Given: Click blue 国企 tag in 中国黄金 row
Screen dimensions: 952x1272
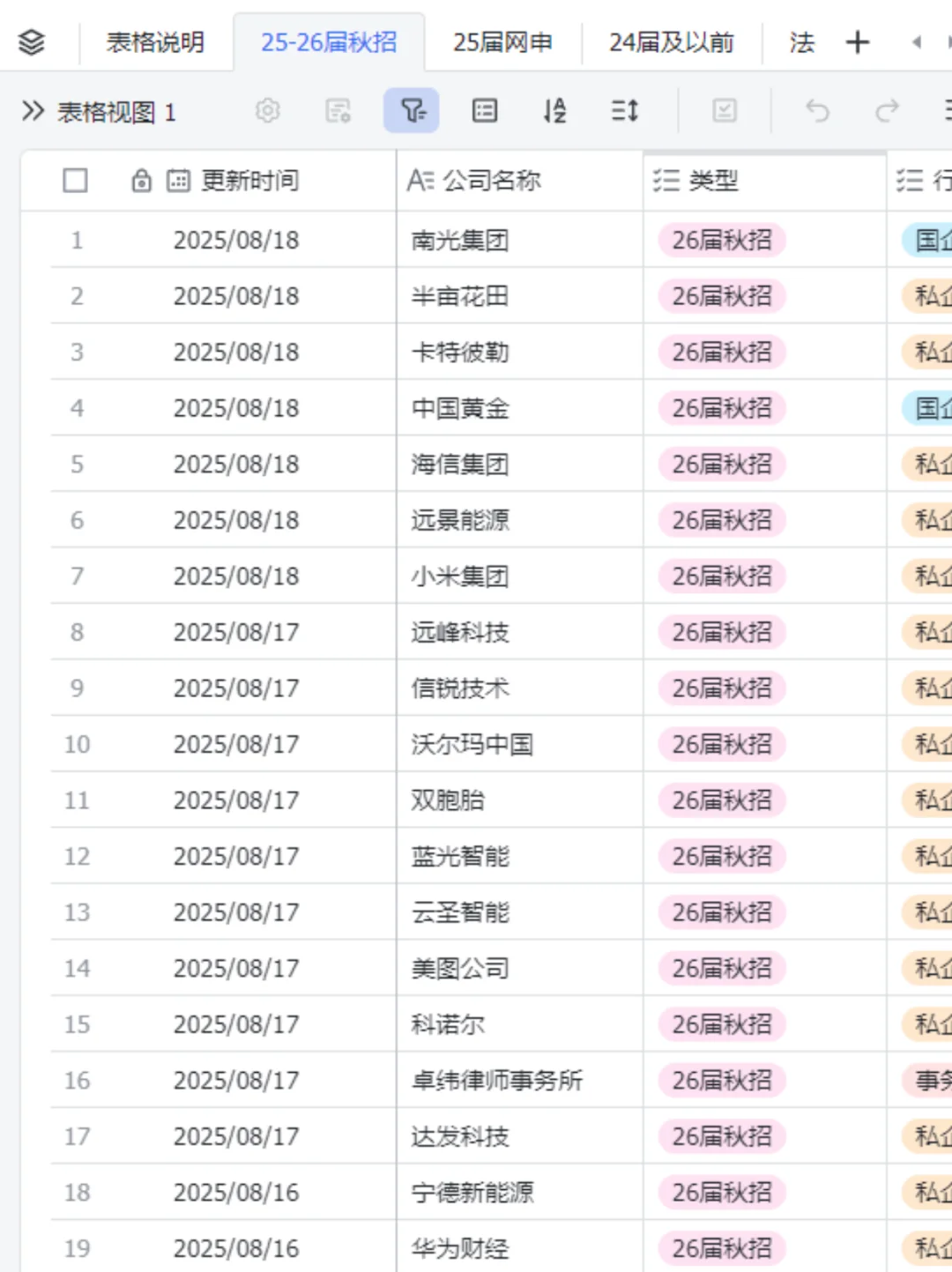Looking at the screenshot, I should click(927, 408).
